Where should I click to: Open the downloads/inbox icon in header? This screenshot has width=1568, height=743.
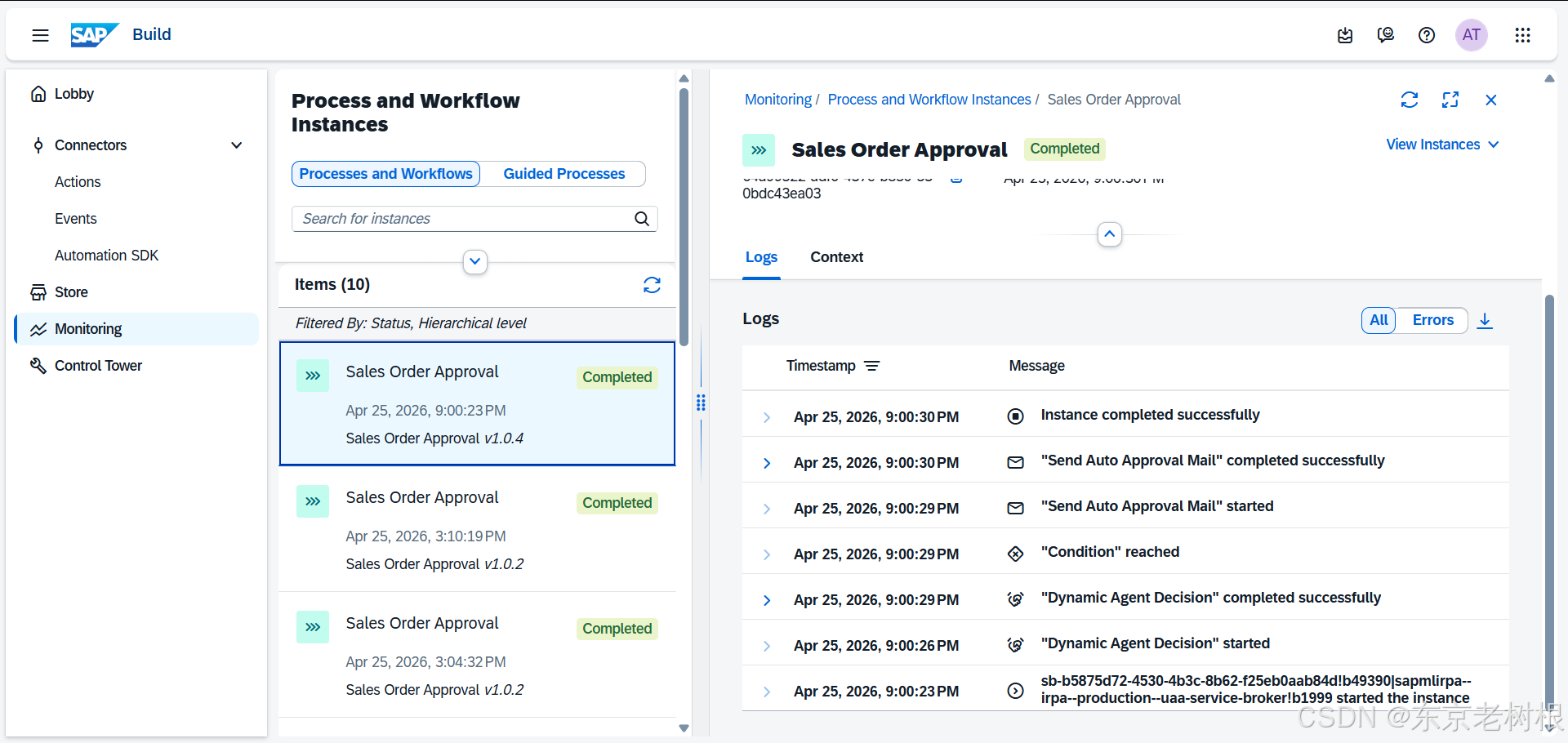tap(1345, 35)
